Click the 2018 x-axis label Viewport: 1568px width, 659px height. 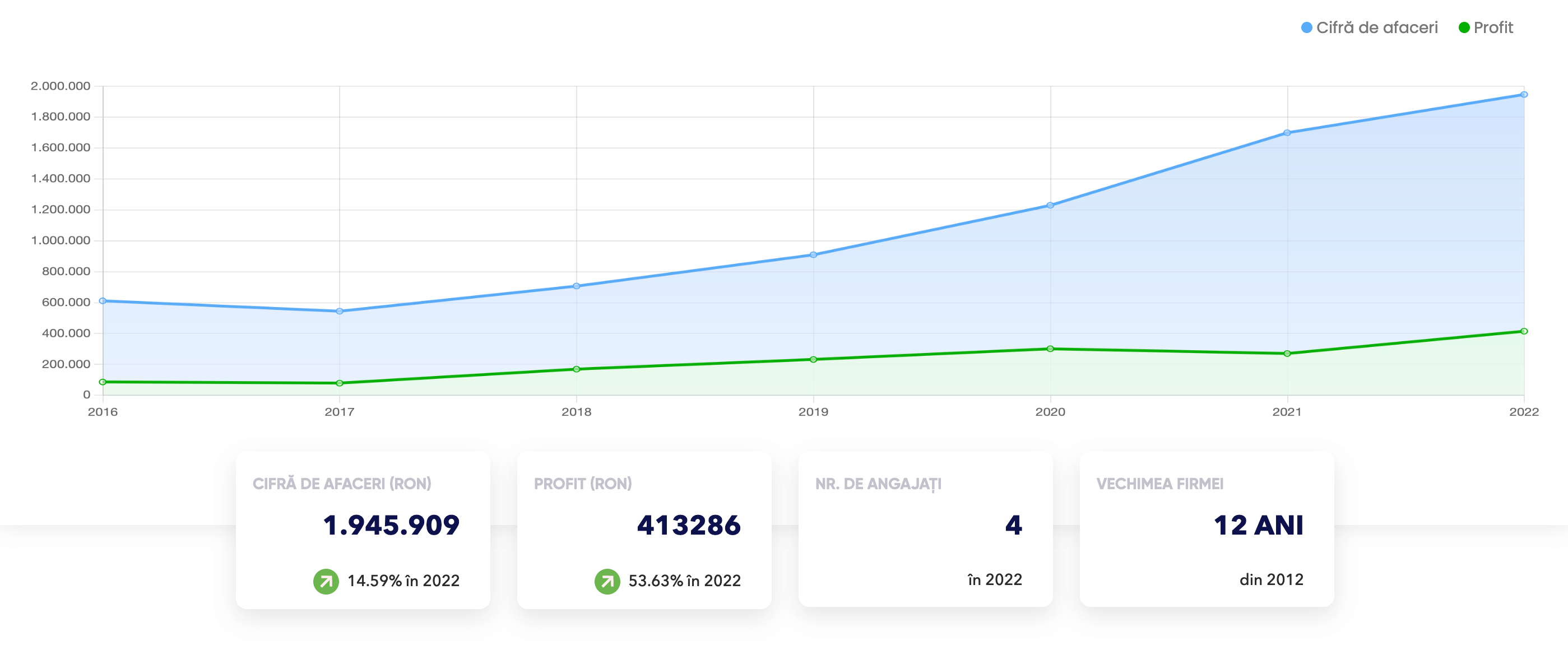coord(577,412)
